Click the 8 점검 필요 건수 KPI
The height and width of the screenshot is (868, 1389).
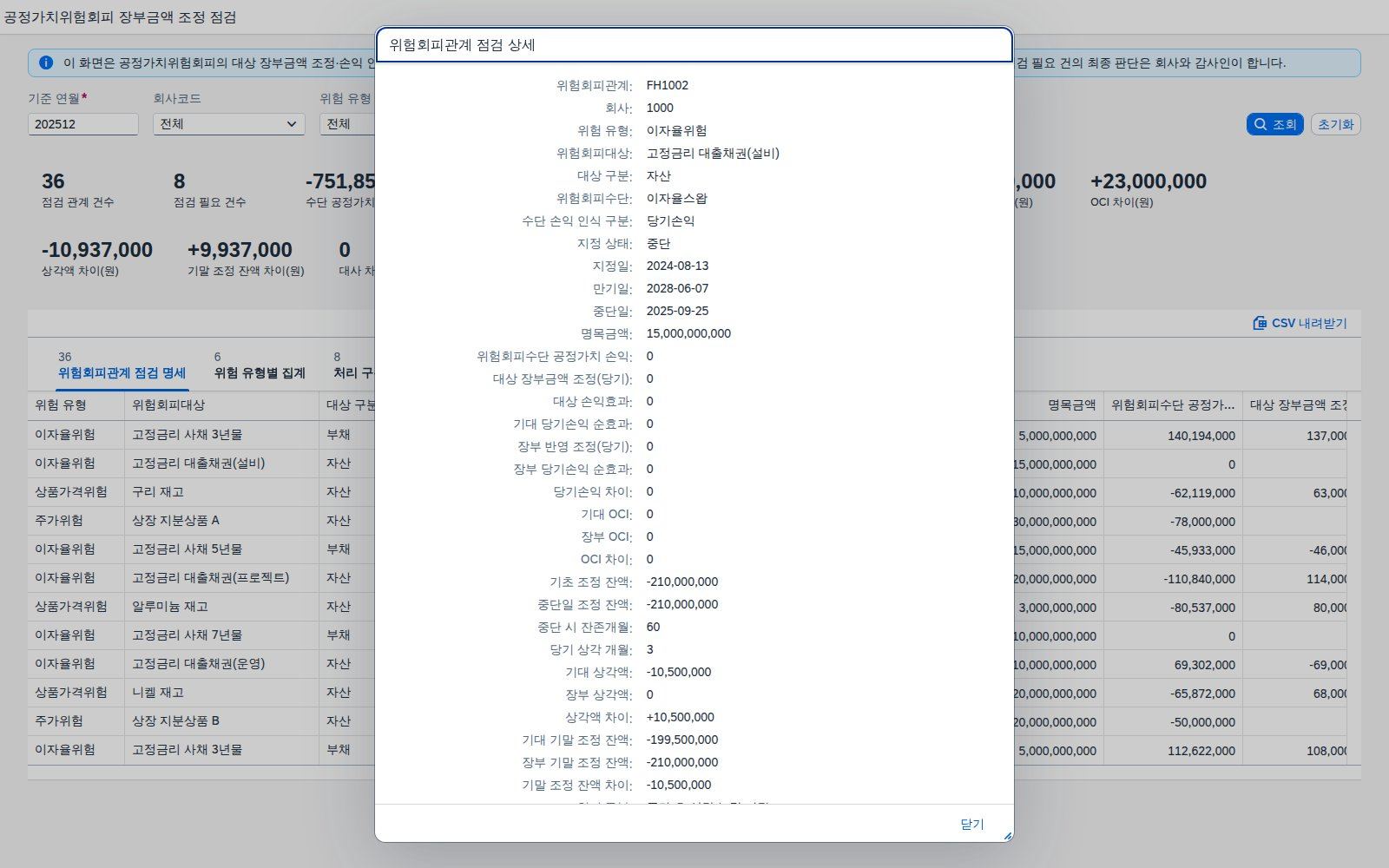pos(209,190)
